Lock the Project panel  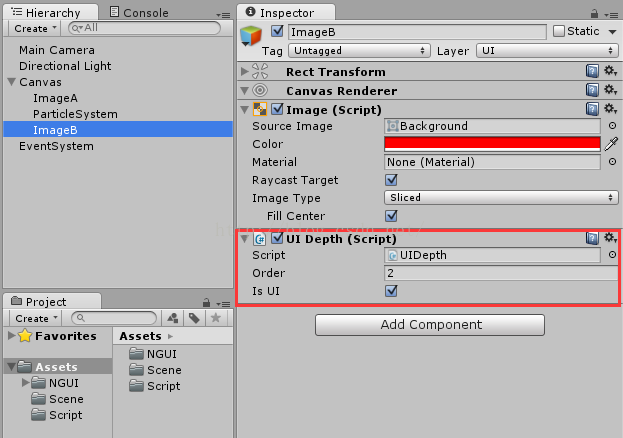click(x=206, y=303)
